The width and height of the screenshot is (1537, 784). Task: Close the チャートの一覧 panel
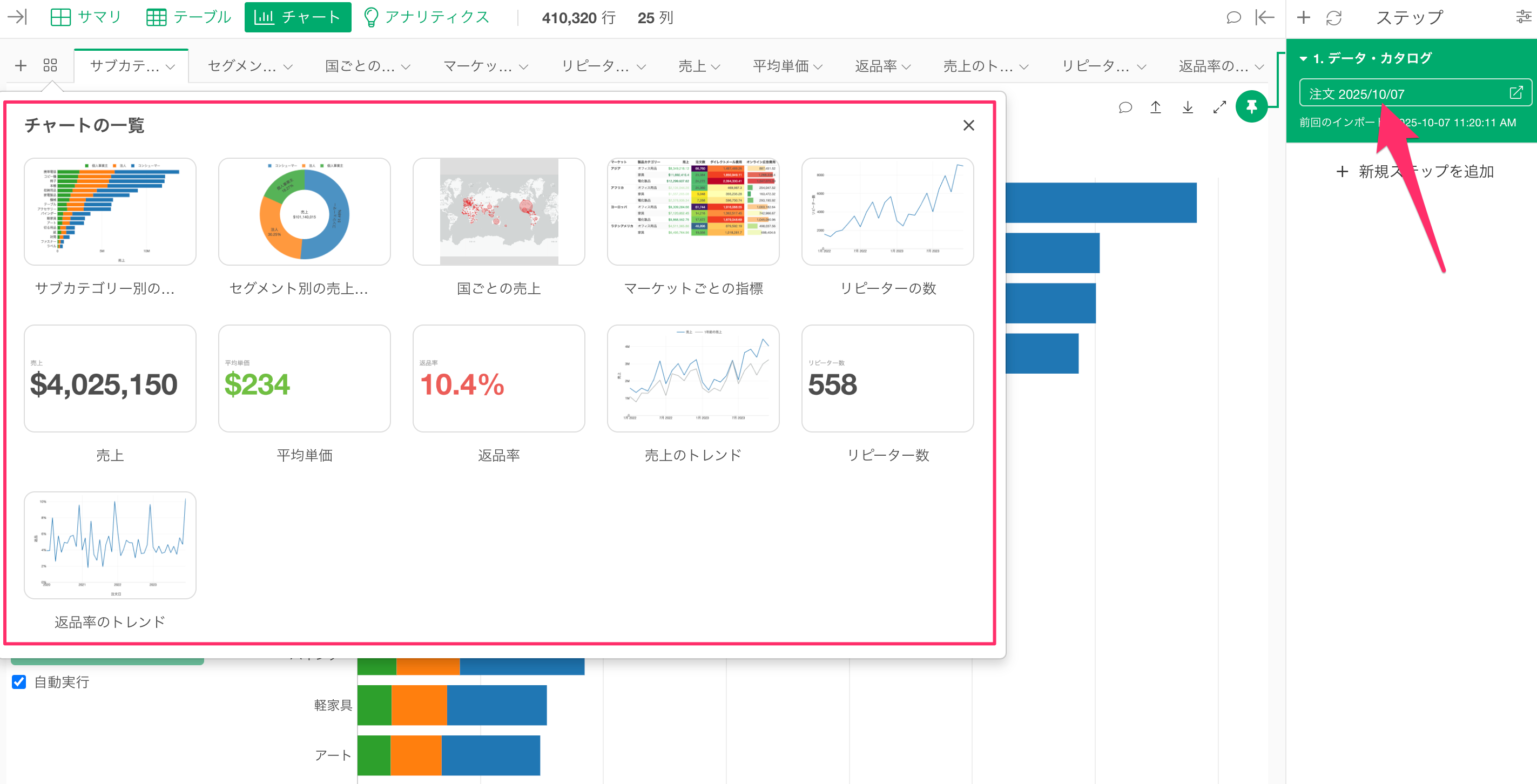pyautogui.click(x=968, y=125)
